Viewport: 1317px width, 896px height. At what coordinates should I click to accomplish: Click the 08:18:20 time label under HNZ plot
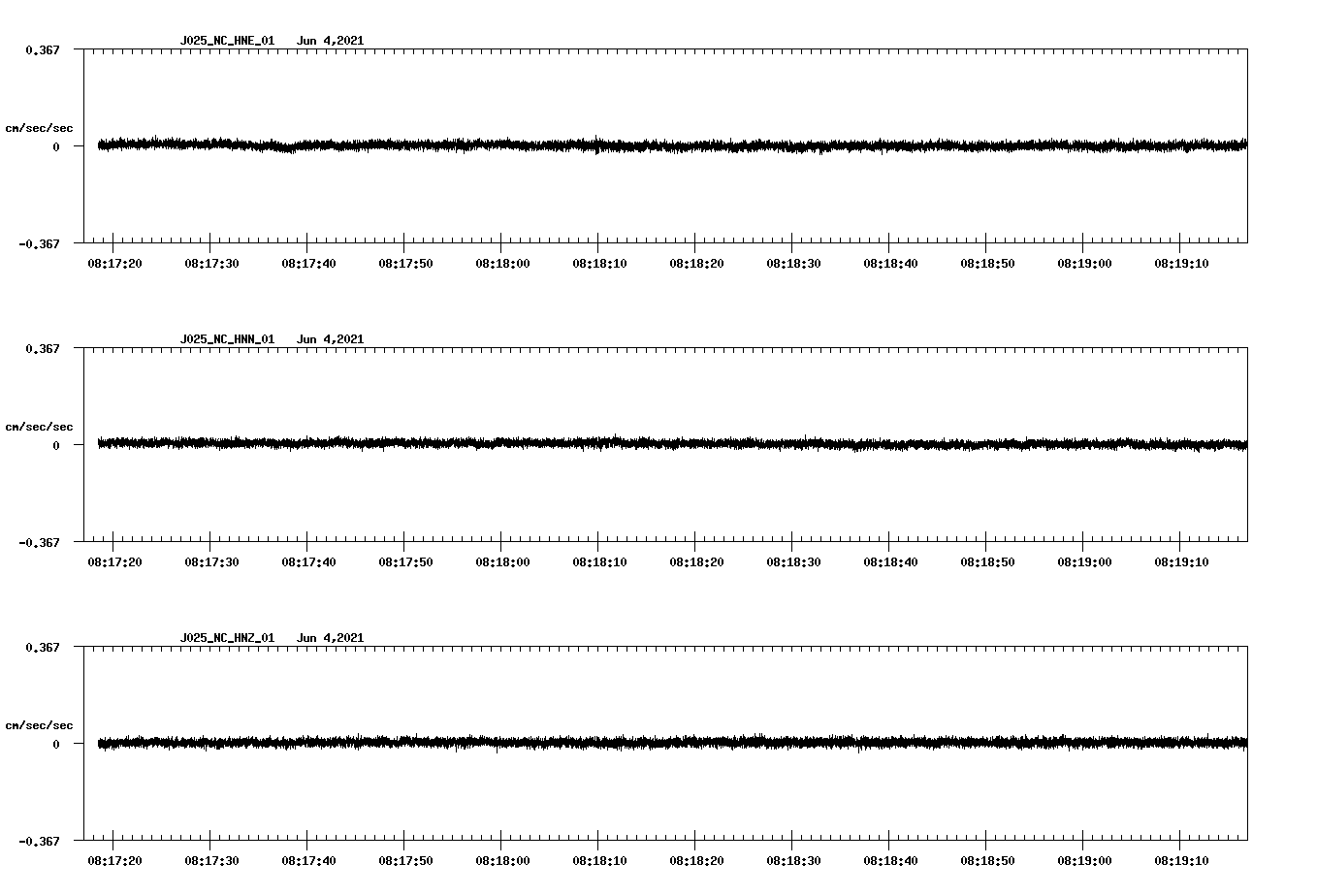click(696, 861)
